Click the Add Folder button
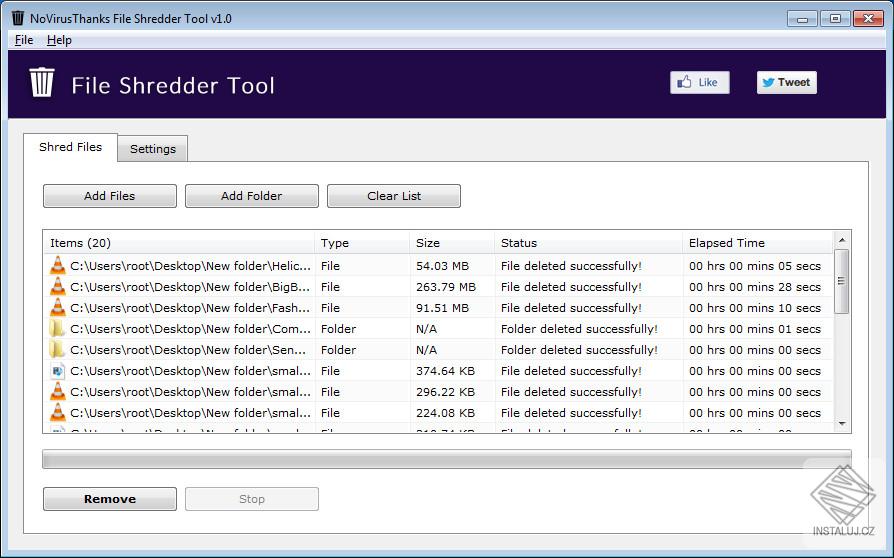 (x=251, y=195)
